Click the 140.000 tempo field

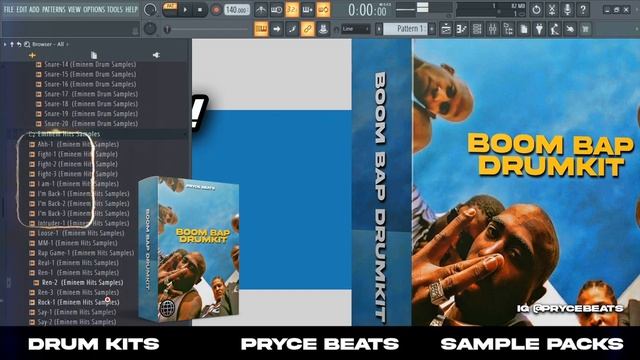(237, 10)
